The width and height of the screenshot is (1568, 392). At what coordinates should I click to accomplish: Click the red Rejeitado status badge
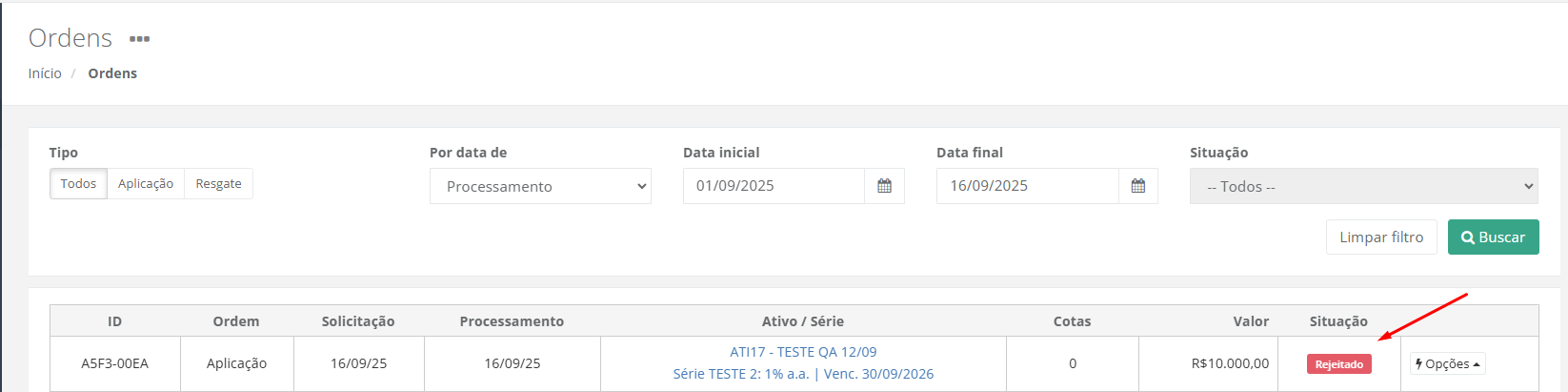click(1338, 364)
